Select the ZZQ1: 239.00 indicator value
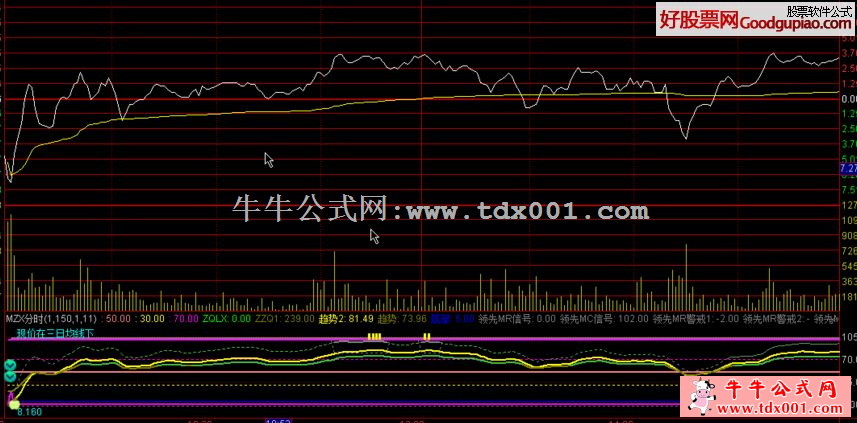Image resolution: width=857 pixels, height=423 pixels. [x=284, y=319]
